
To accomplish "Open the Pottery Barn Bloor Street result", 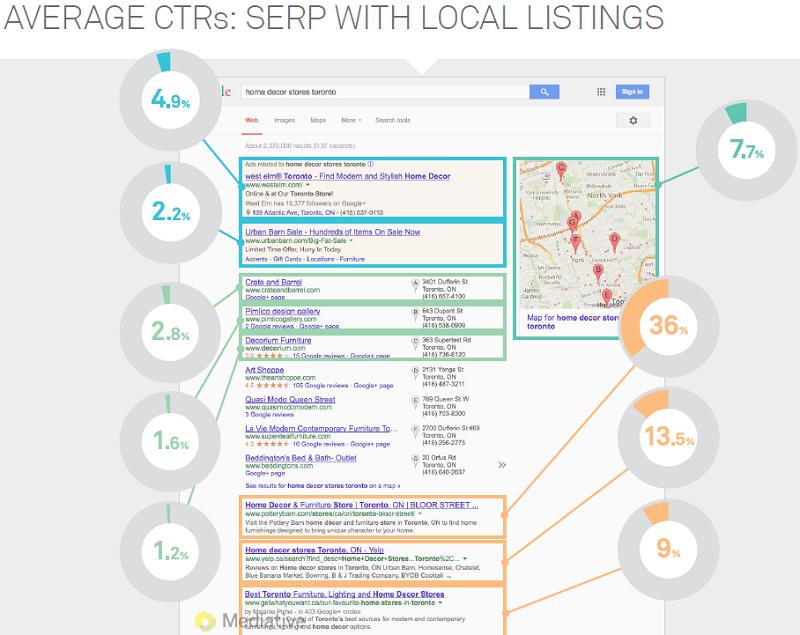I will [362, 505].
